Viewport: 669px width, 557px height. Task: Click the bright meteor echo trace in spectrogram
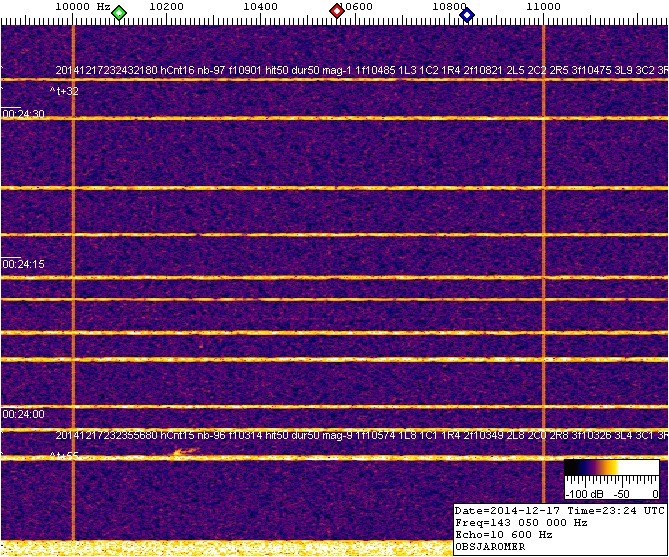(x=183, y=453)
